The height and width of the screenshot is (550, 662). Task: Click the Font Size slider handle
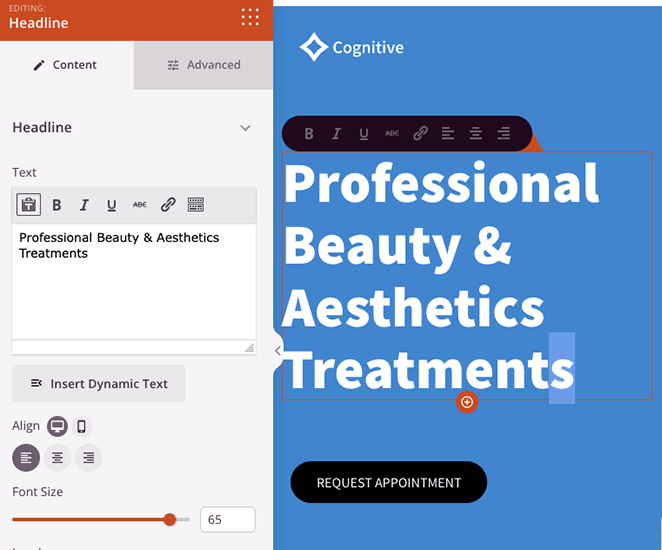click(170, 520)
